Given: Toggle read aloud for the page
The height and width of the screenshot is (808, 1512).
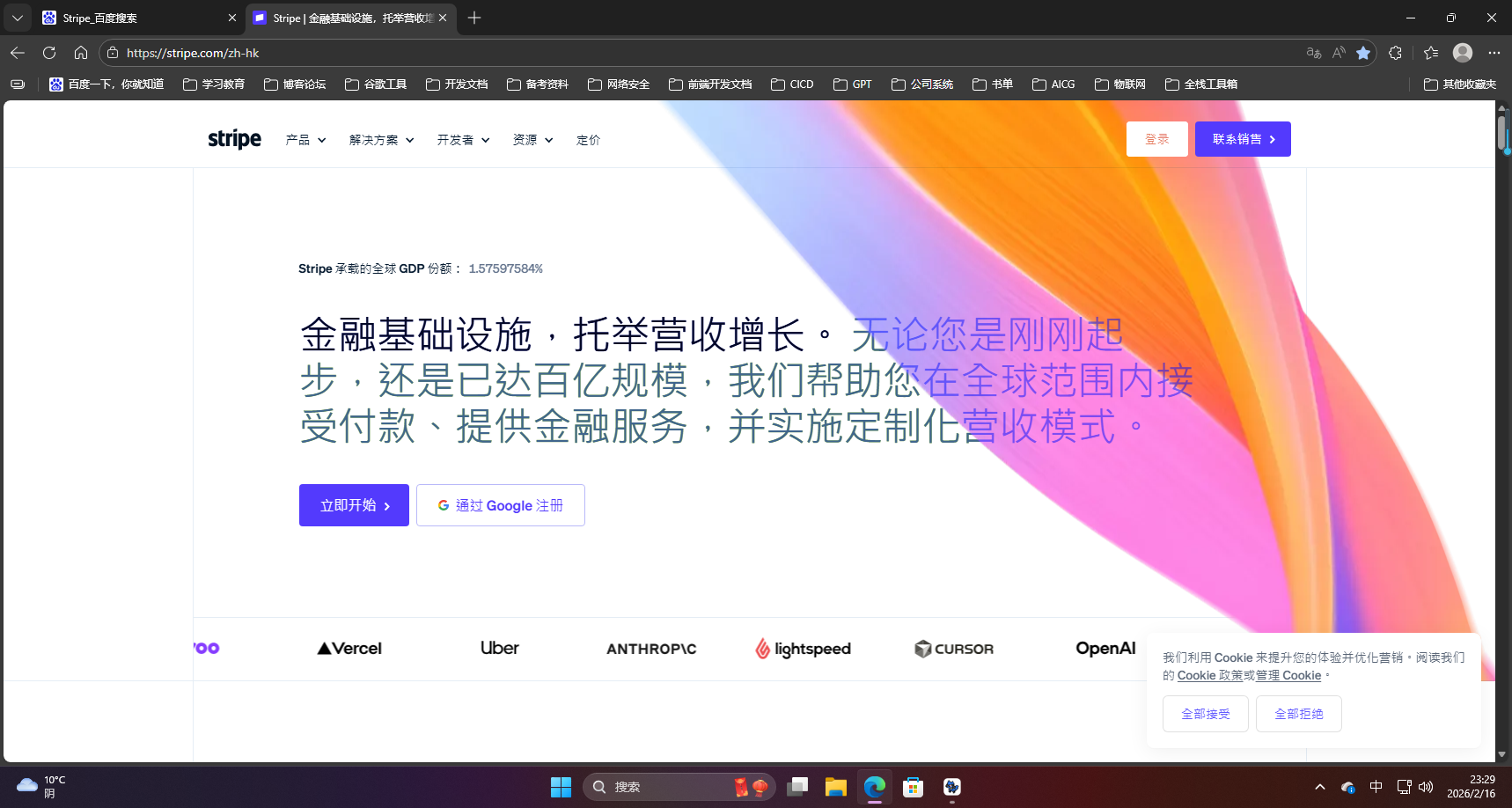Looking at the screenshot, I should tap(1339, 53).
